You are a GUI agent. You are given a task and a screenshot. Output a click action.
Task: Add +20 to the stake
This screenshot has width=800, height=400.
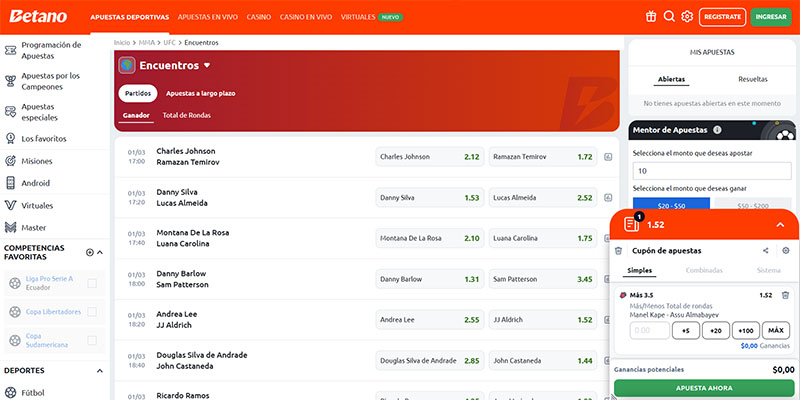(x=716, y=331)
